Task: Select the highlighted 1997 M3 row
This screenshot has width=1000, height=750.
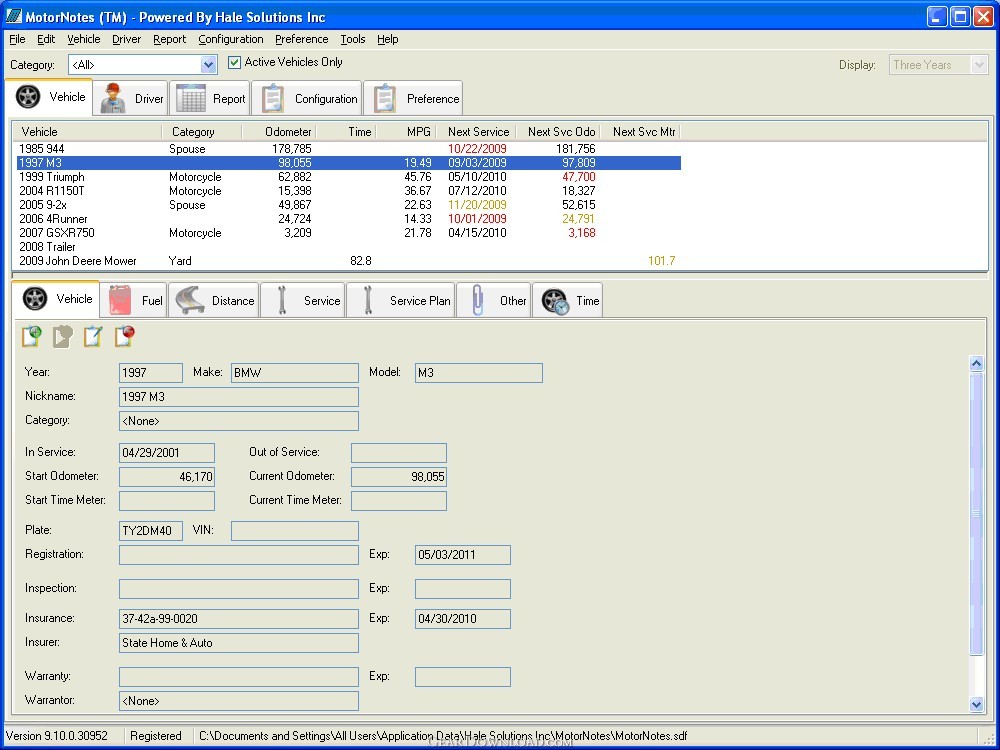Action: [349, 163]
